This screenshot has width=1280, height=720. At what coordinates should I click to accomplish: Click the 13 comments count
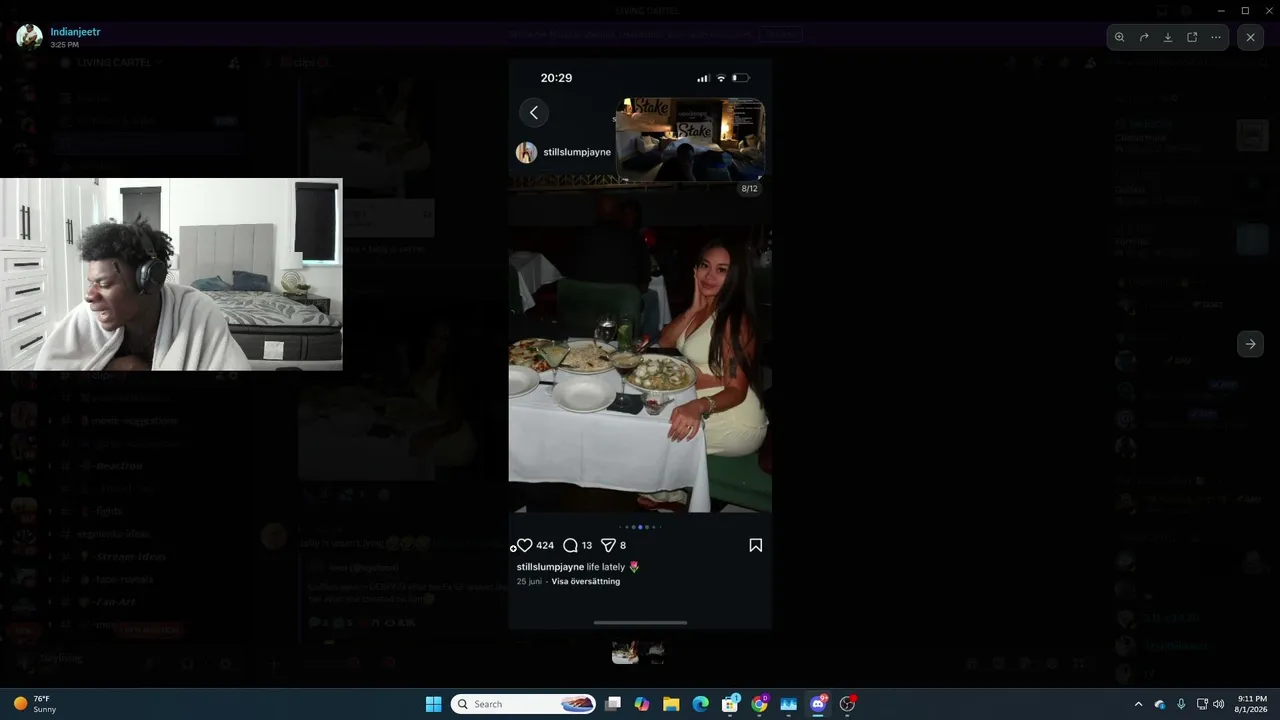pyautogui.click(x=586, y=545)
